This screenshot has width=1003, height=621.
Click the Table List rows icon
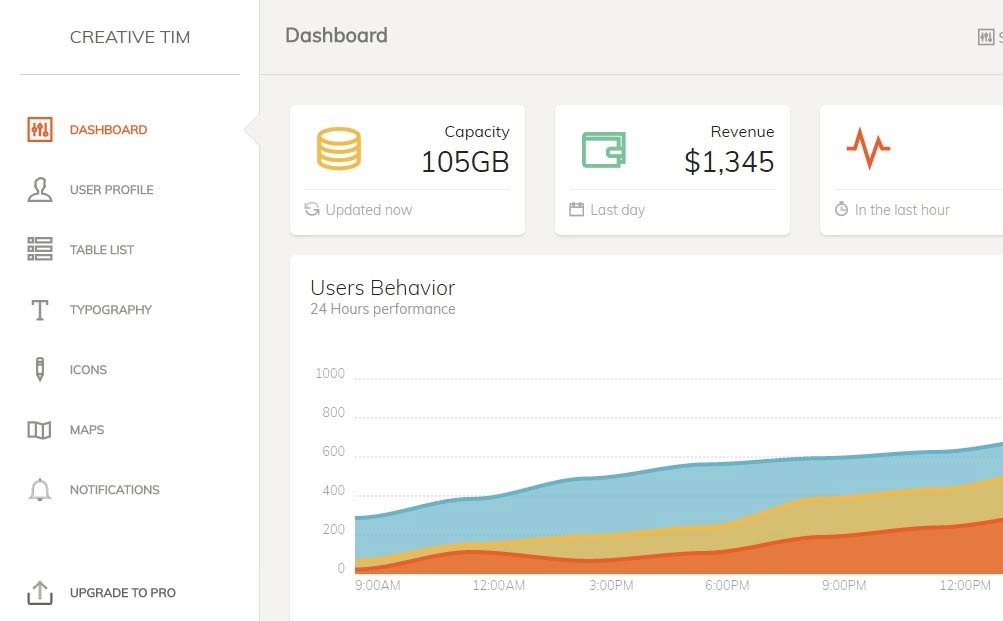tap(40, 249)
